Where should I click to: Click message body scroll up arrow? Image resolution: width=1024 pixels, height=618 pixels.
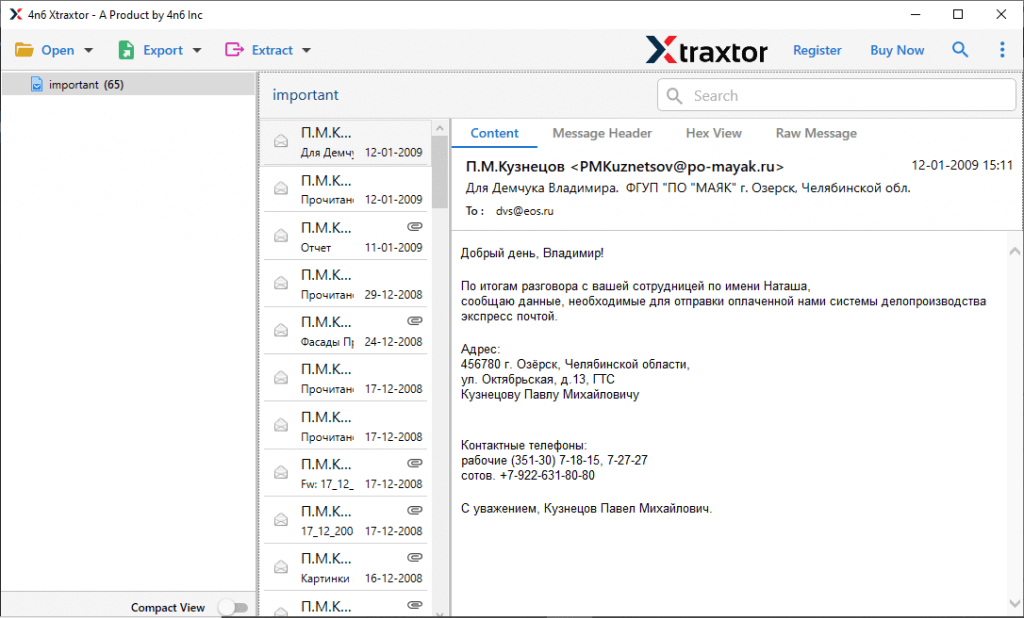pos(1014,252)
